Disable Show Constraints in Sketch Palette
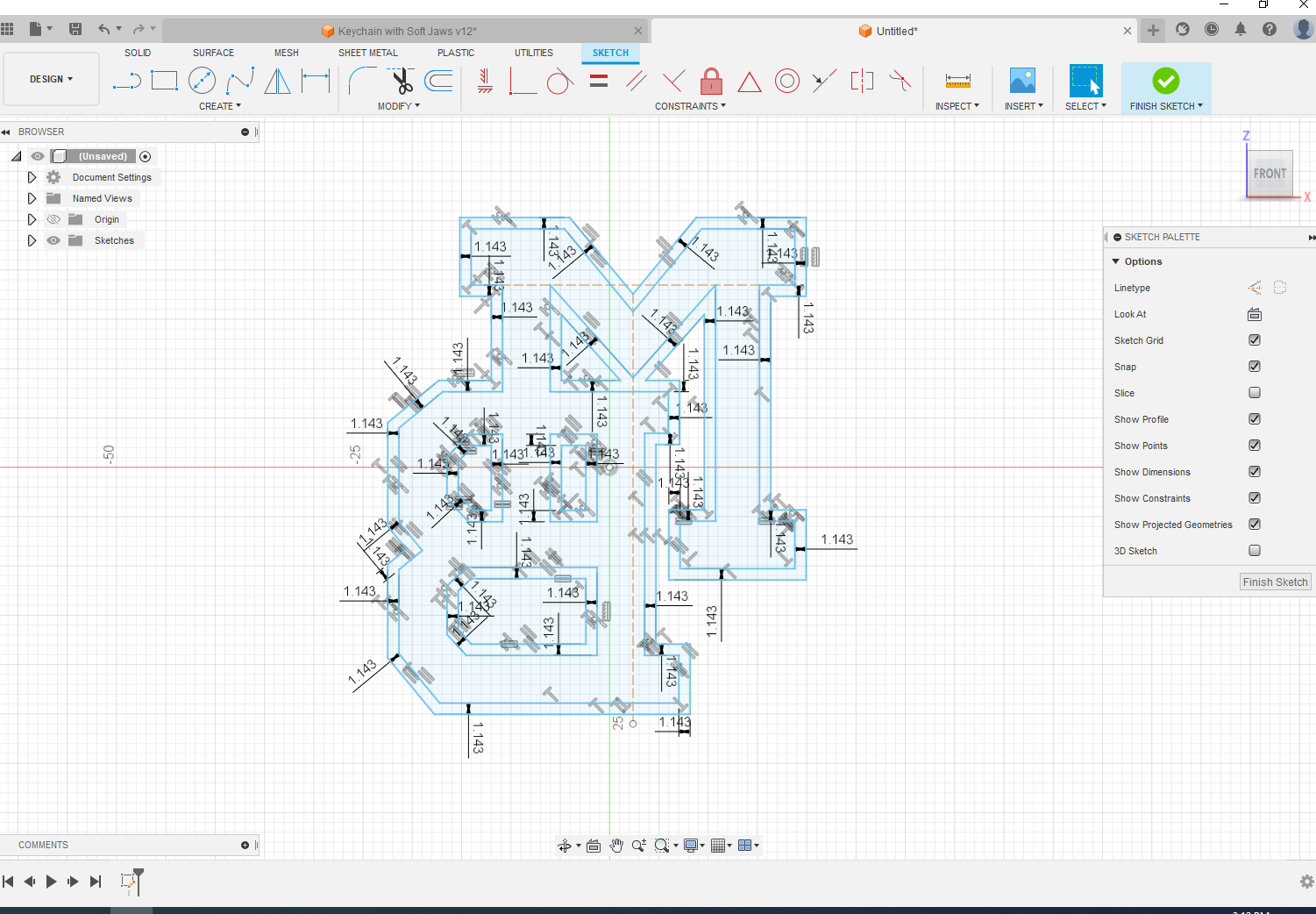The height and width of the screenshot is (914, 1316). (x=1254, y=497)
